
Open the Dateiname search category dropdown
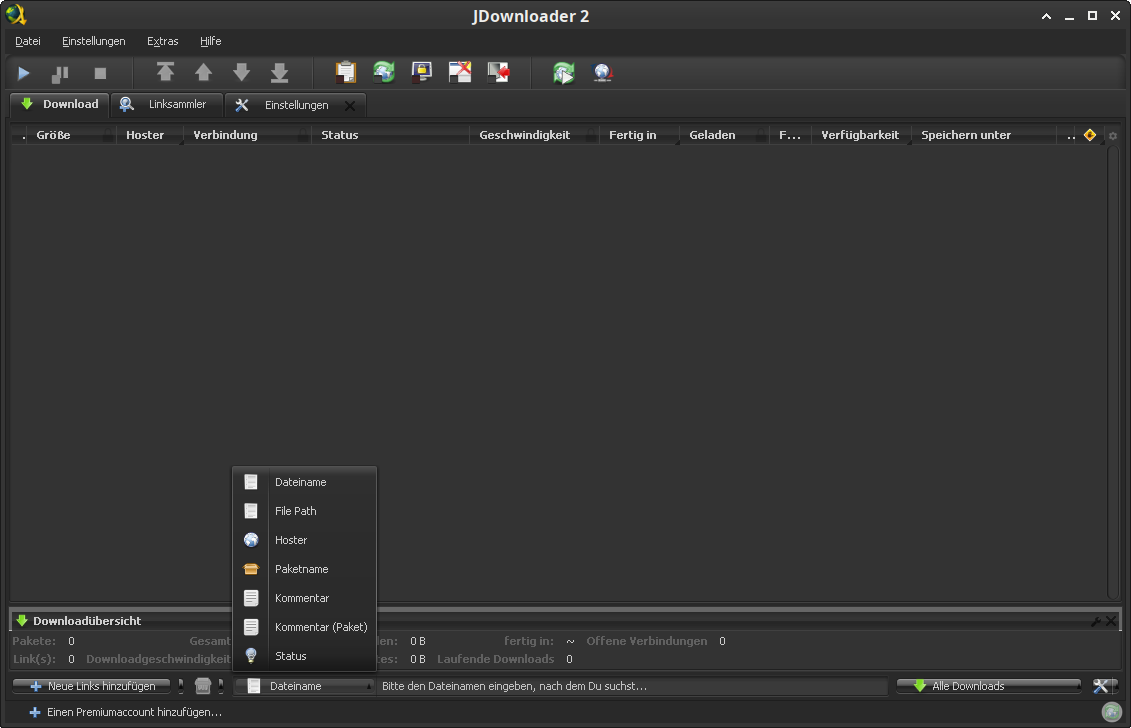(305, 686)
